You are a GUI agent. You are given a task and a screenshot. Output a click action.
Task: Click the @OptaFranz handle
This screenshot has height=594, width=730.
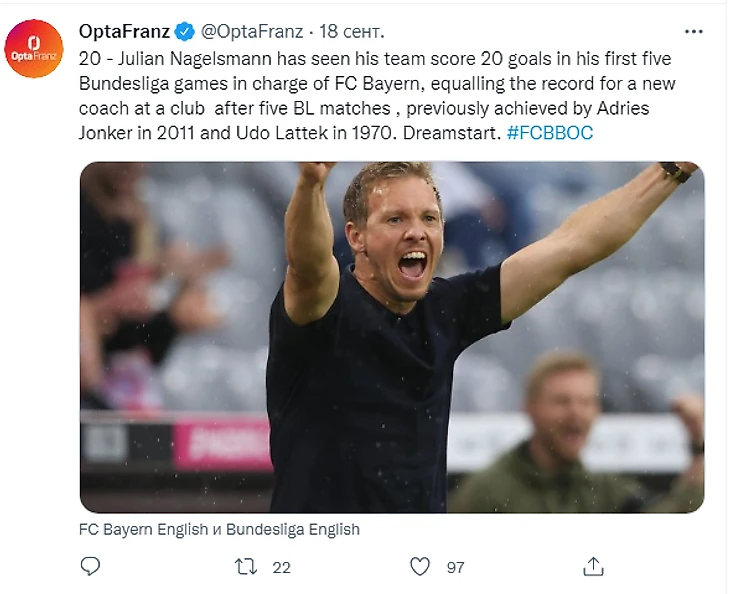249,31
